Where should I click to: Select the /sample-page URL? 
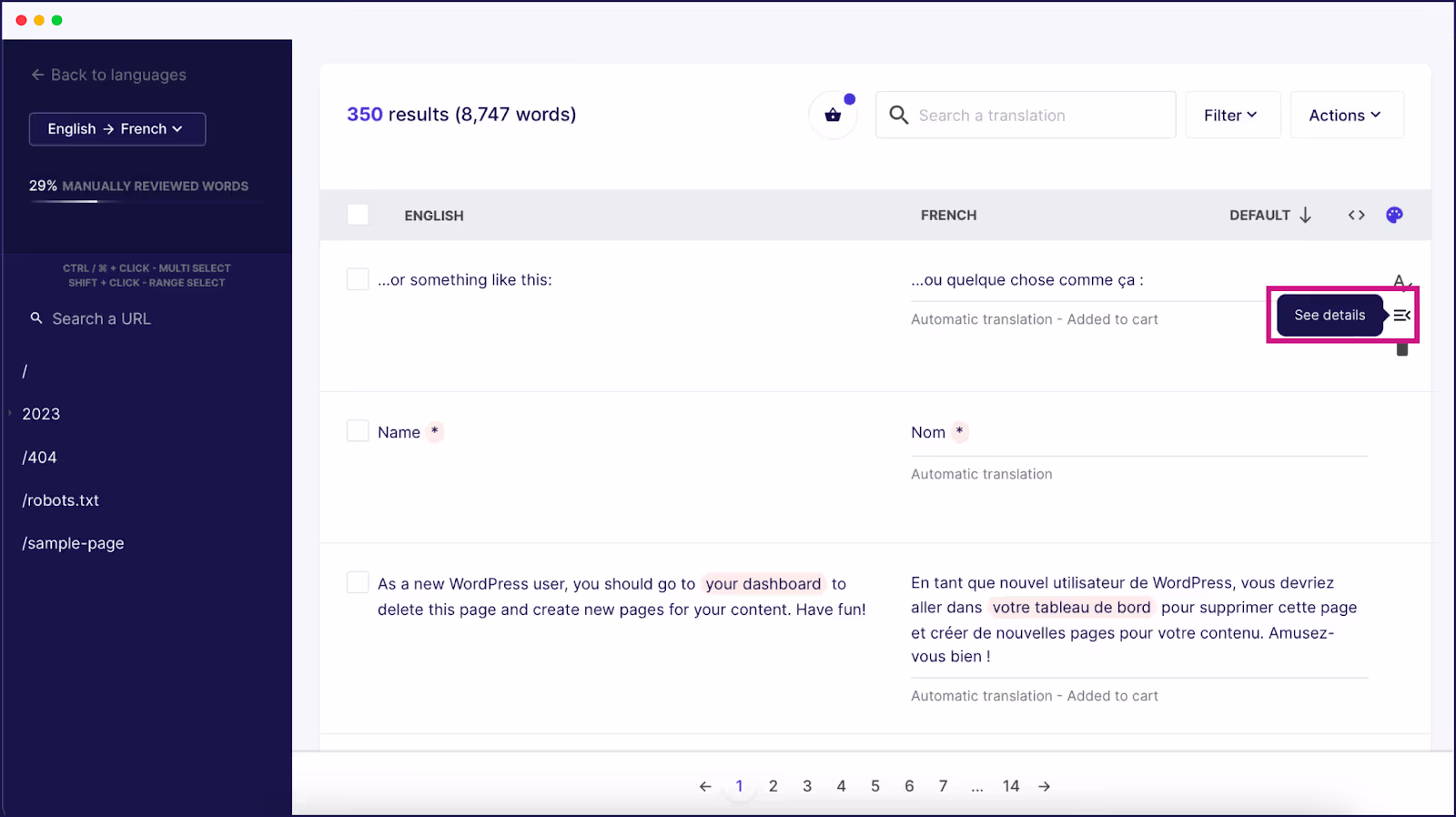pyautogui.click(x=73, y=543)
